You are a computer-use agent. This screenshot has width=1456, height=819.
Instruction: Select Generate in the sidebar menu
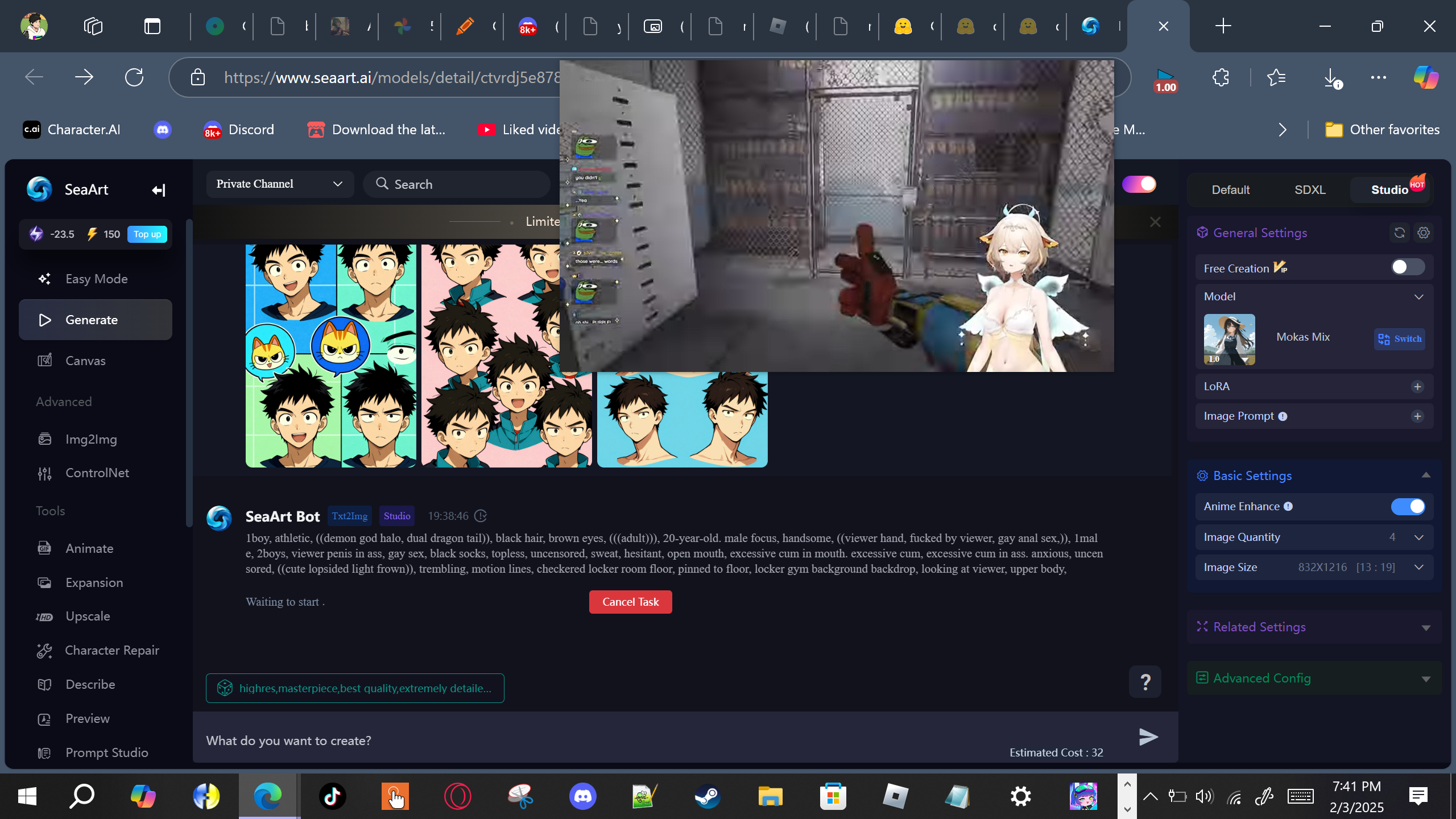[96, 320]
